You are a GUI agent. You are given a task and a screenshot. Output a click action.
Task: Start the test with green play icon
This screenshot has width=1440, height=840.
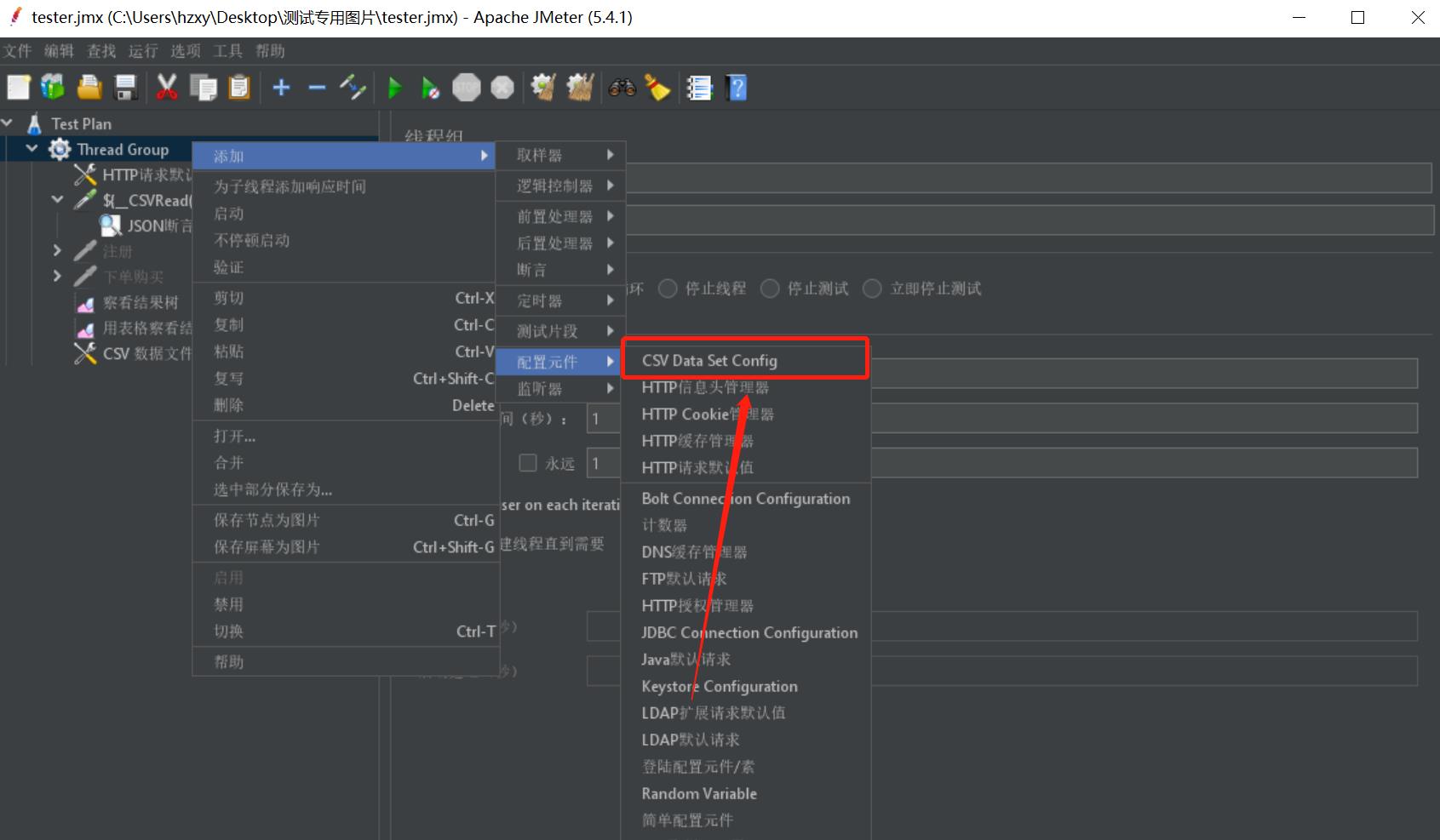394,87
